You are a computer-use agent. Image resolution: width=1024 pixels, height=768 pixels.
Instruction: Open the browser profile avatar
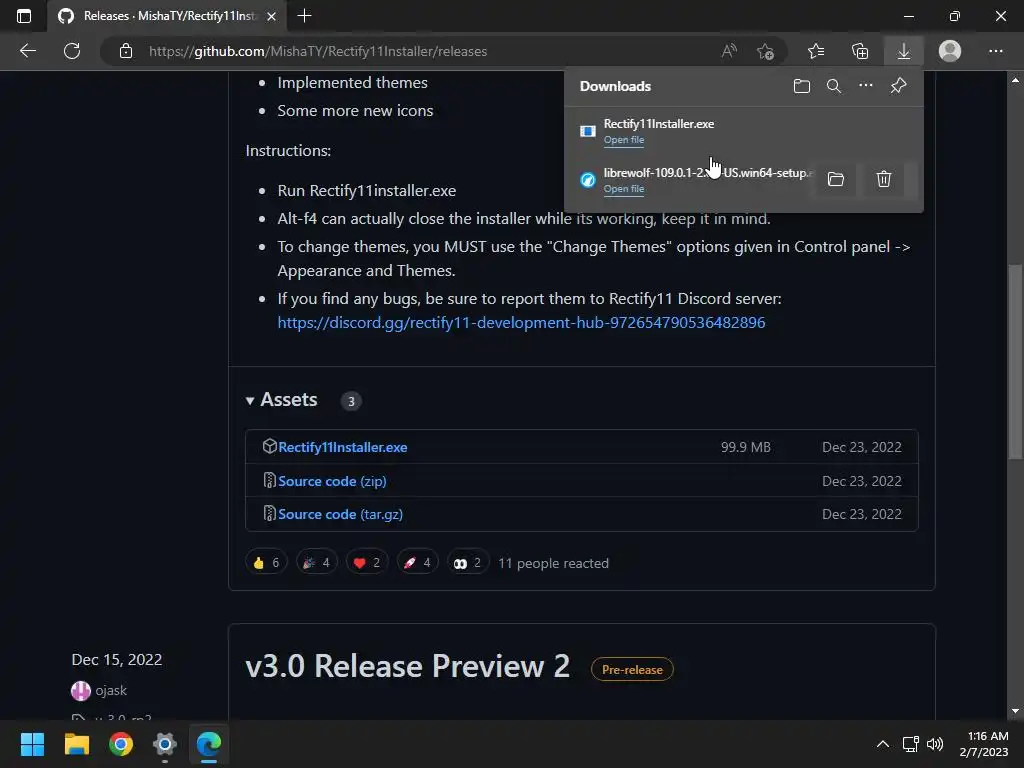(950, 51)
